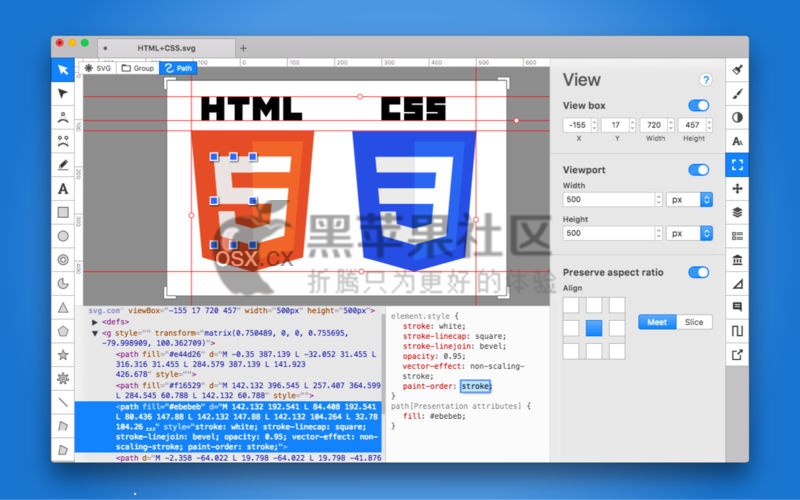Screen dimensions: 800x500
Task: Select the top-right Align grid cell
Action: (x=617, y=305)
